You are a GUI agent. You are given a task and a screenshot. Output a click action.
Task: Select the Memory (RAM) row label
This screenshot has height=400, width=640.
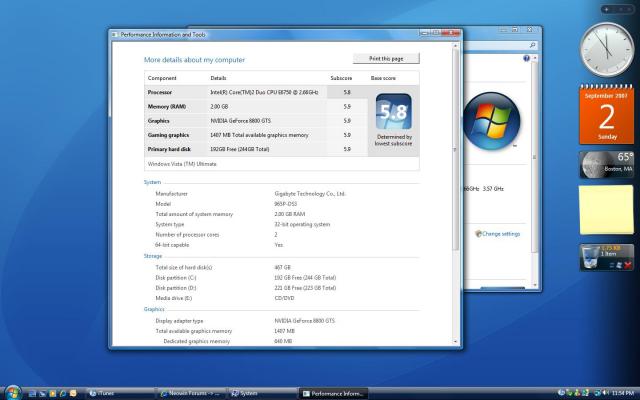click(x=167, y=107)
